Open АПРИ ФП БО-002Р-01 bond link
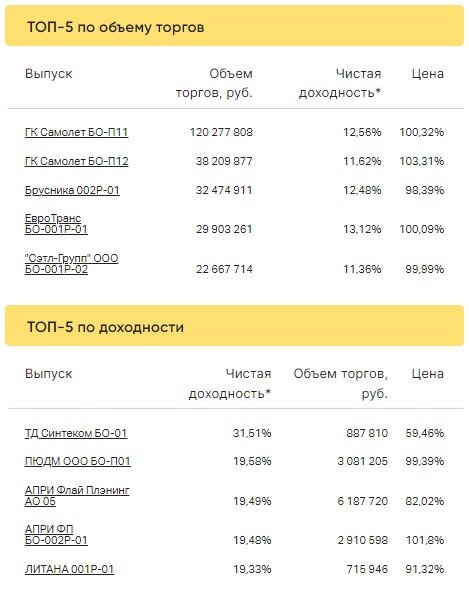This screenshot has height=589, width=469. [56, 535]
